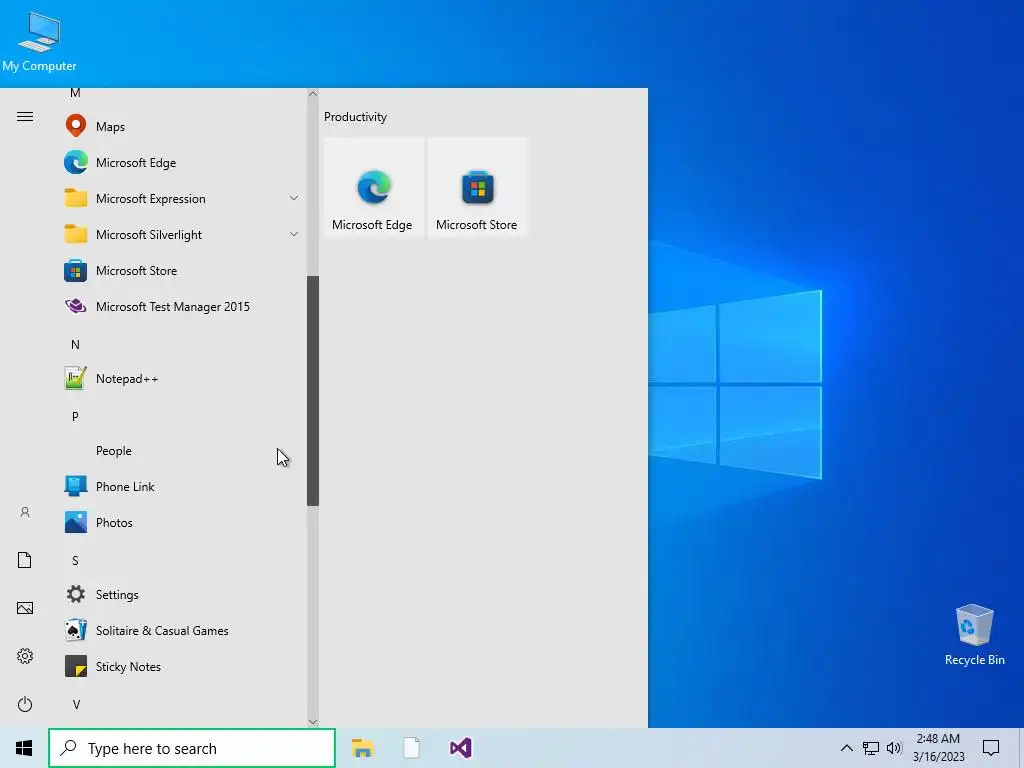The width and height of the screenshot is (1024, 768).
Task: Launch Microsoft Test Manager 2015
Action: click(182, 306)
